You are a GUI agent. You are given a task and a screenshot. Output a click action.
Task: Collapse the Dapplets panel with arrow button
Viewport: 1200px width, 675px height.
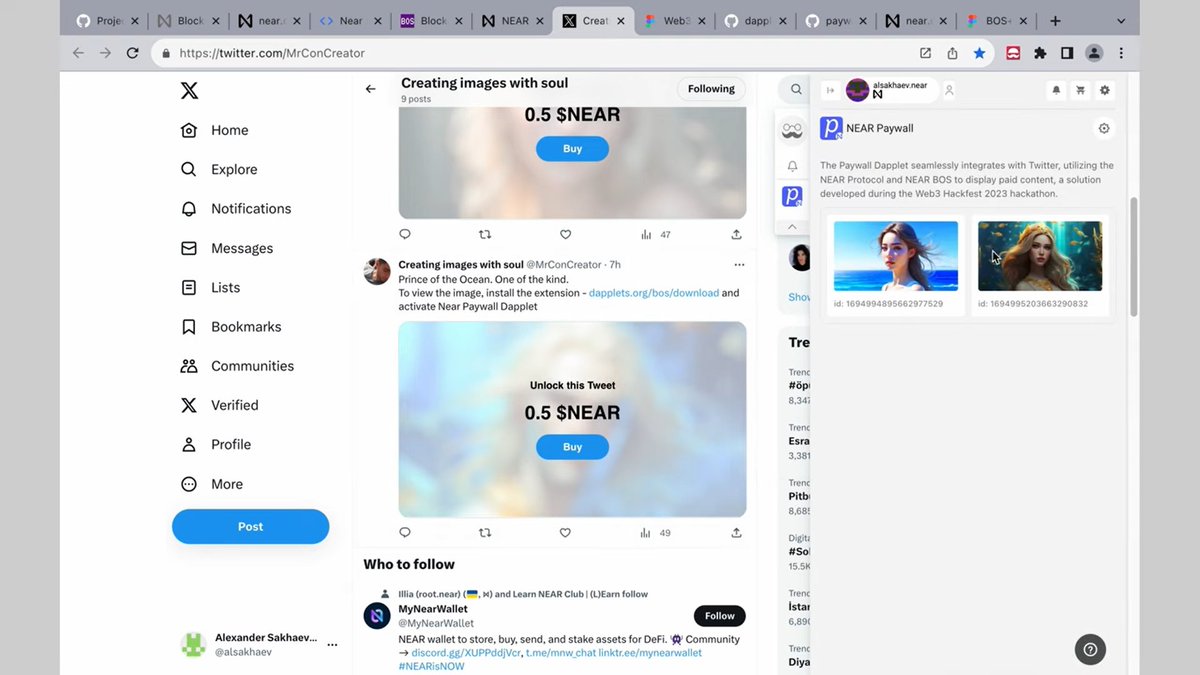829,90
